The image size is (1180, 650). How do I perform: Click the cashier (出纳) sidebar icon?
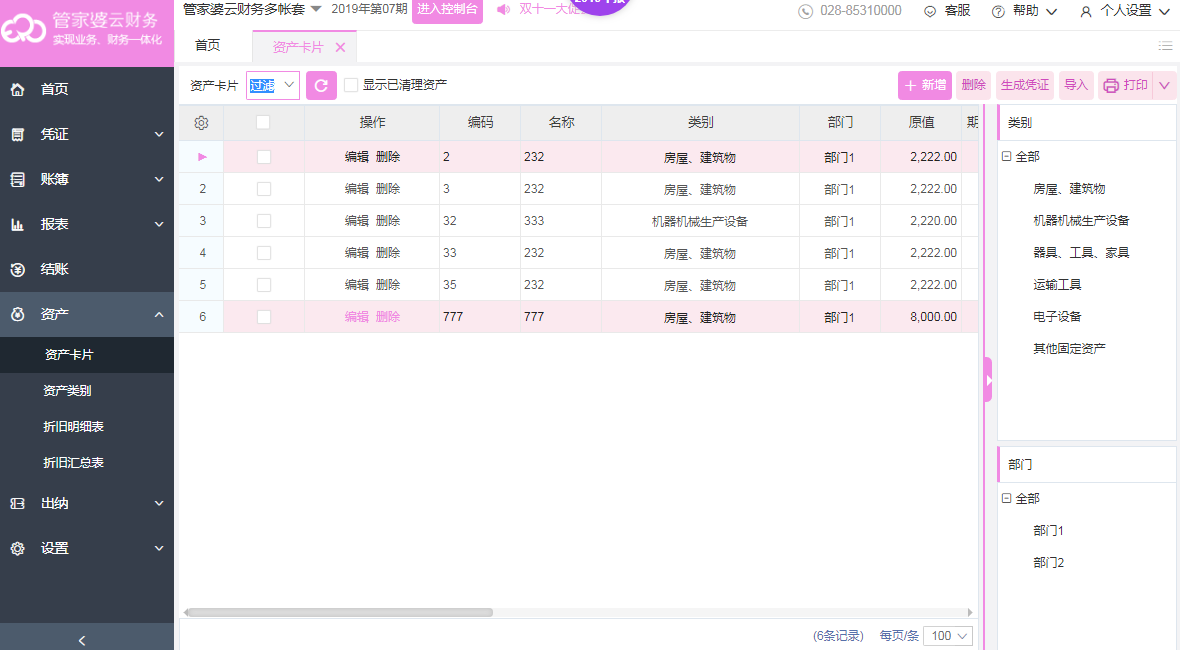pyautogui.click(x=17, y=503)
